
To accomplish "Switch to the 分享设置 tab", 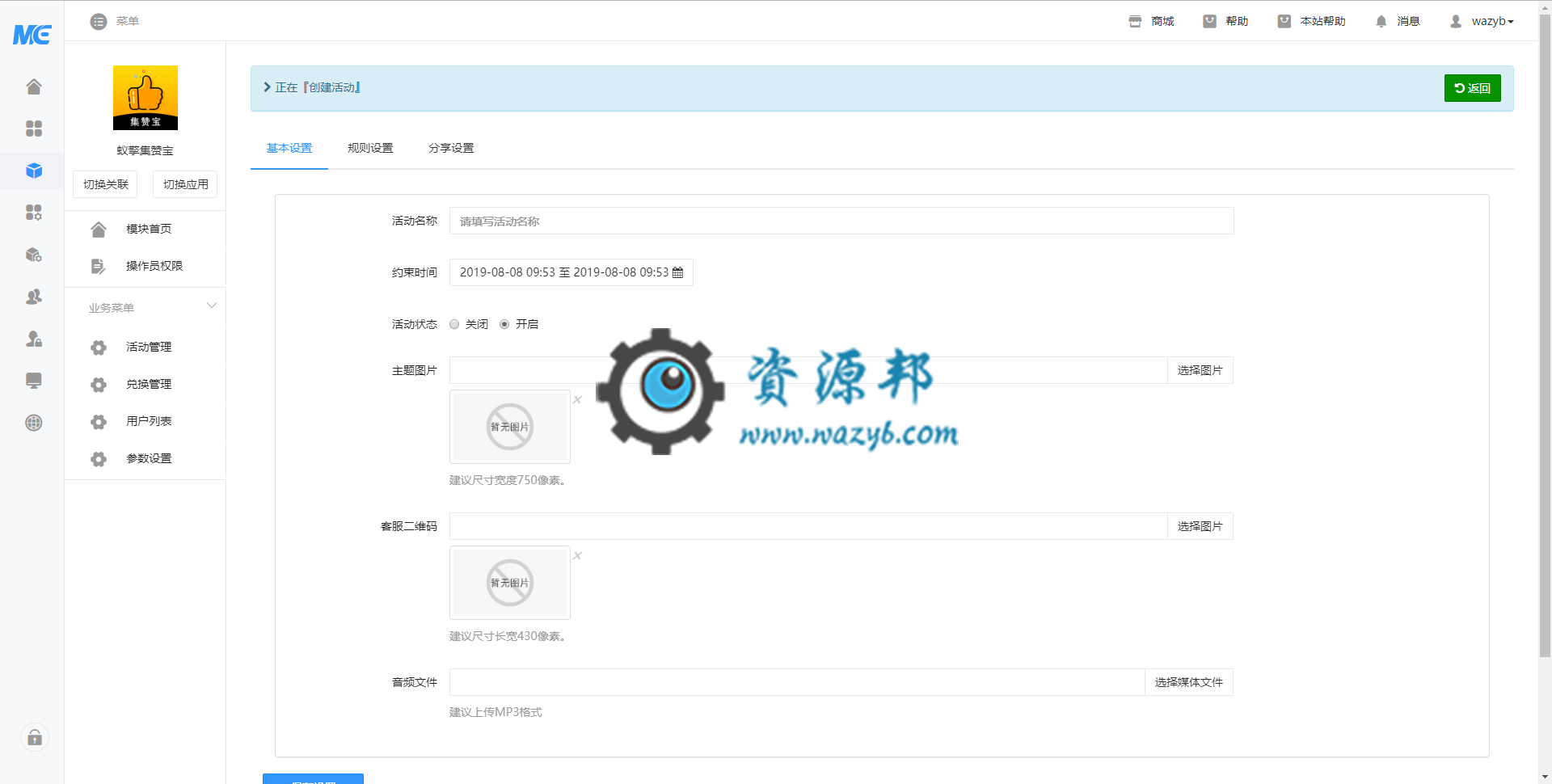I will (451, 148).
